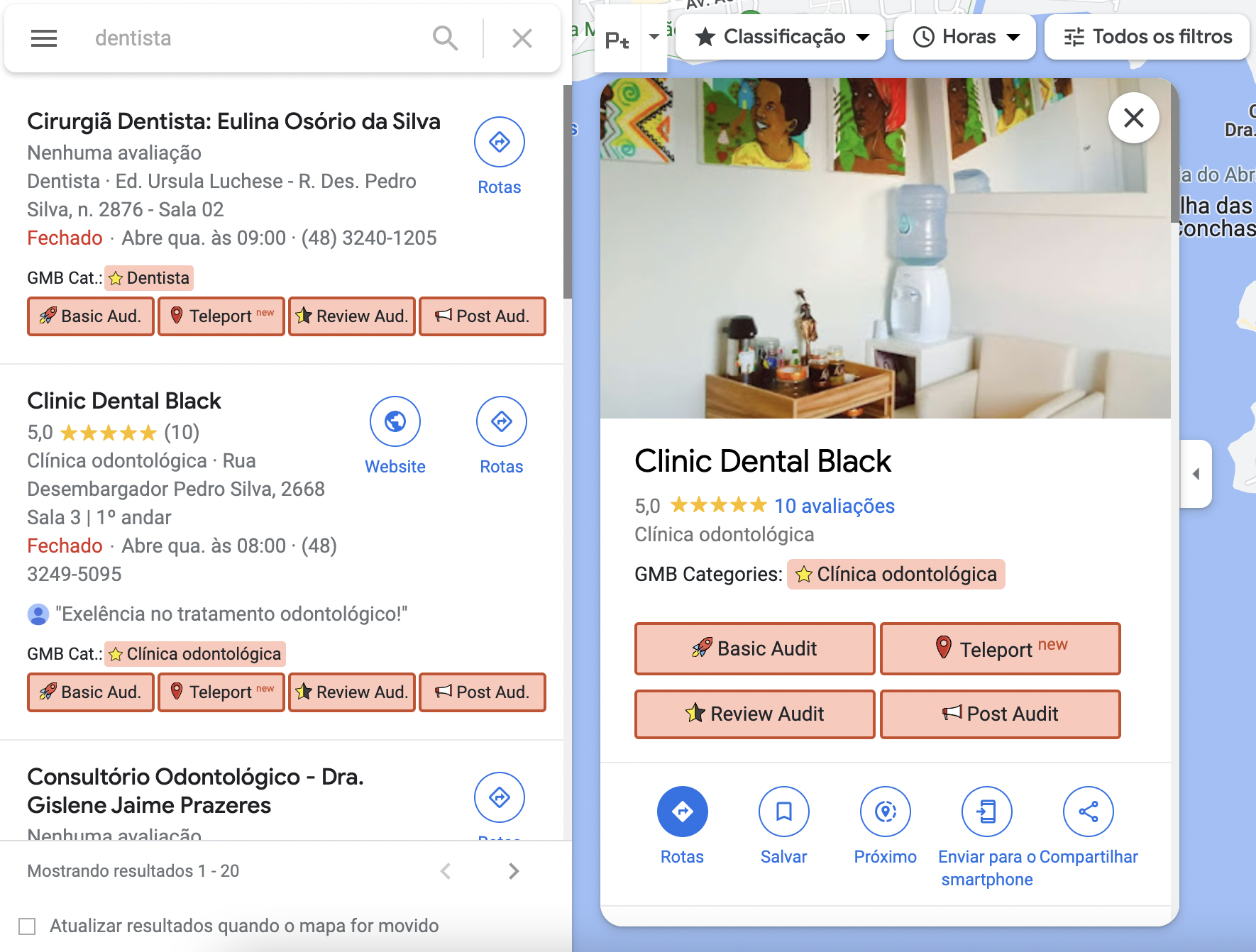Click inside the dentista search field
This screenshot has height=952, width=1256.
pos(213,38)
